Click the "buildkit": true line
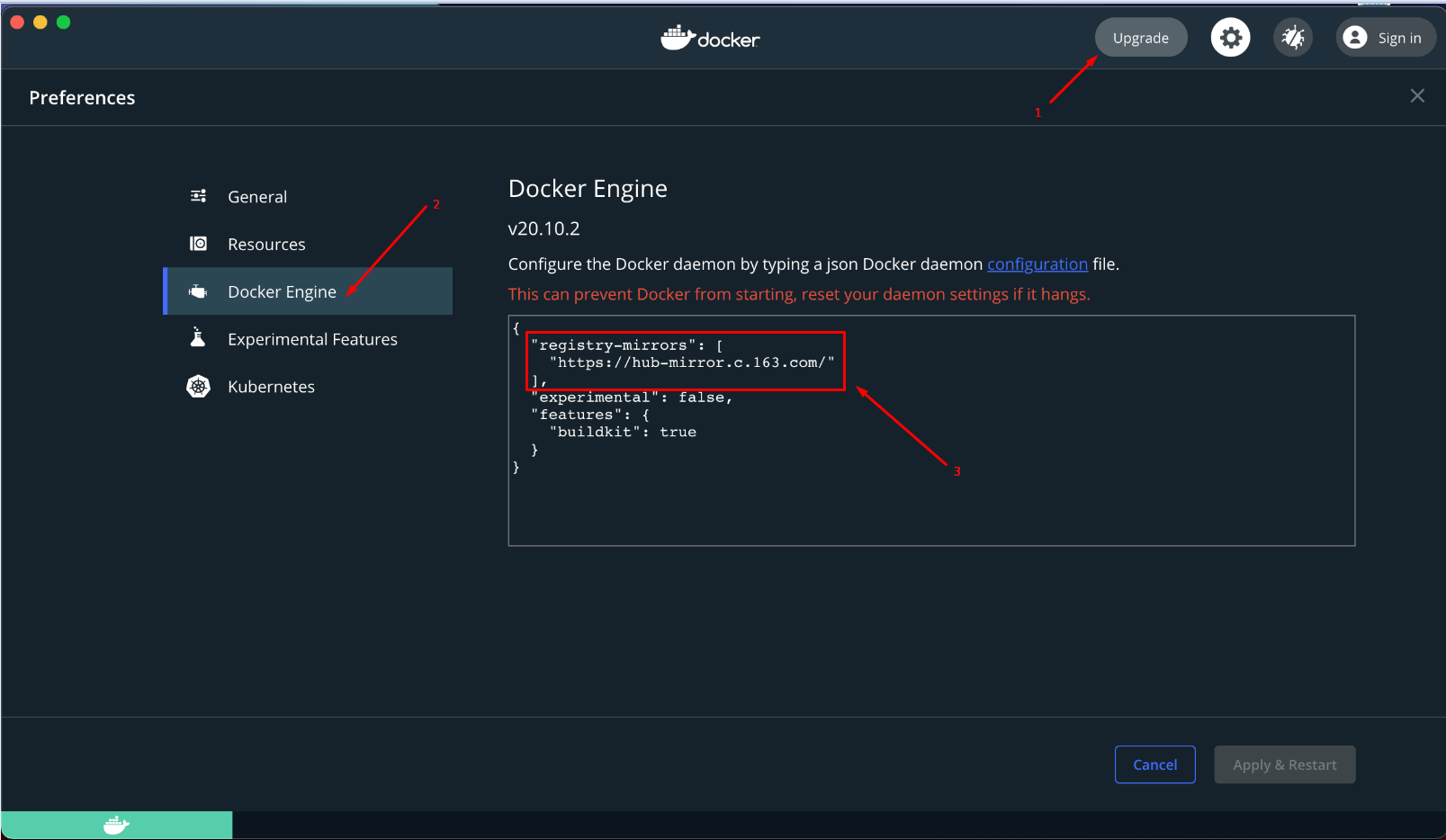 coord(623,432)
